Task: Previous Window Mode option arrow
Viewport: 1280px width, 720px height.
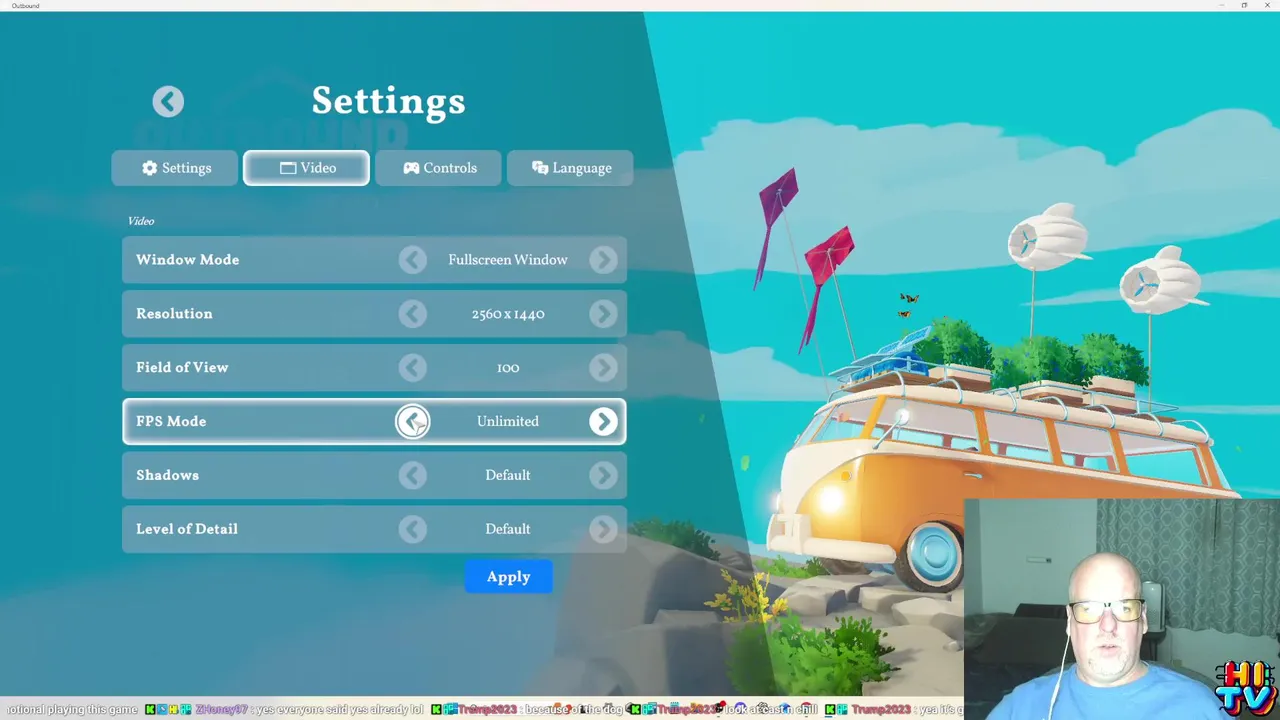Action: tap(412, 260)
